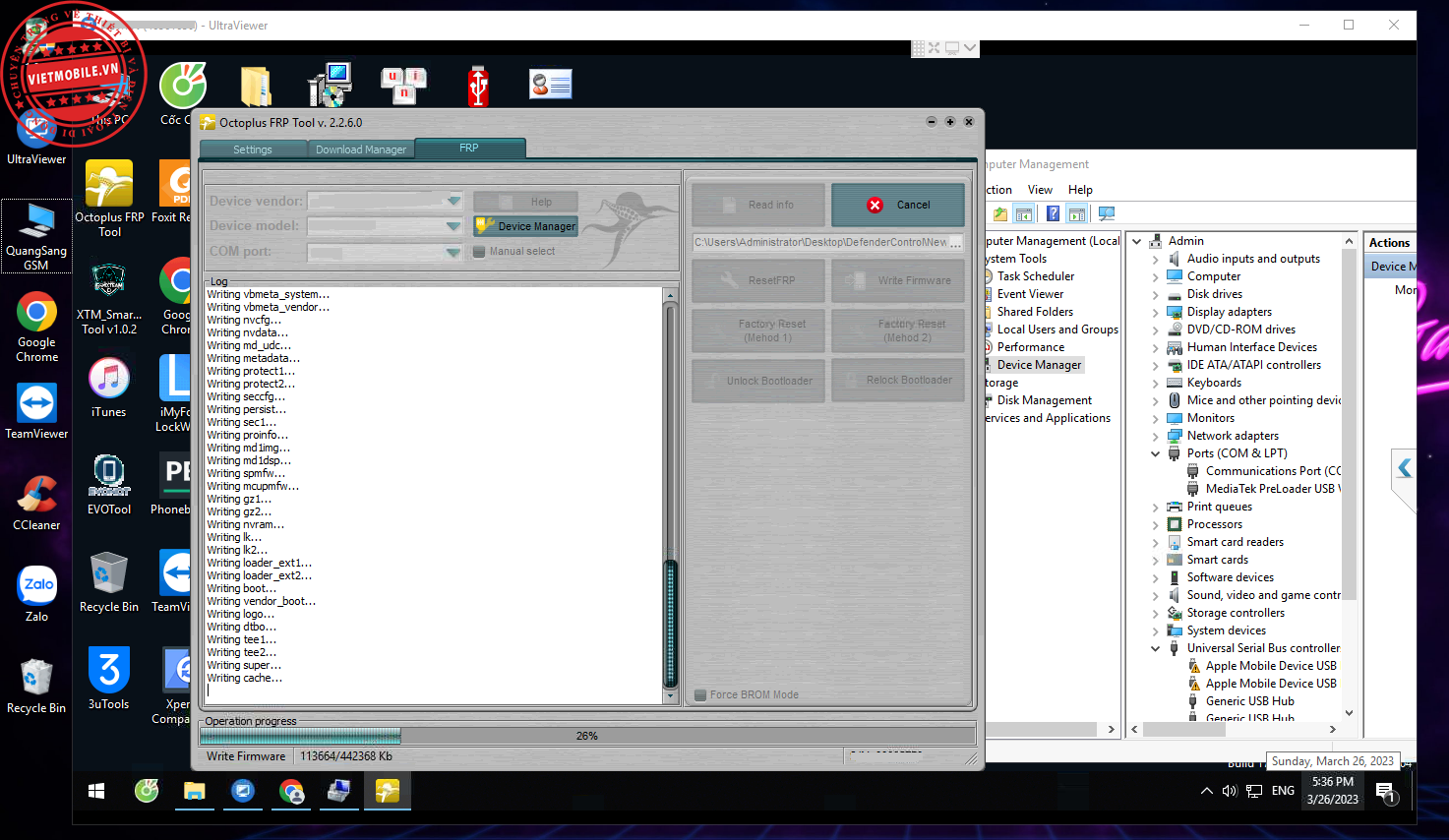
Task: Expand Disk drives node
Action: pos(1156,294)
